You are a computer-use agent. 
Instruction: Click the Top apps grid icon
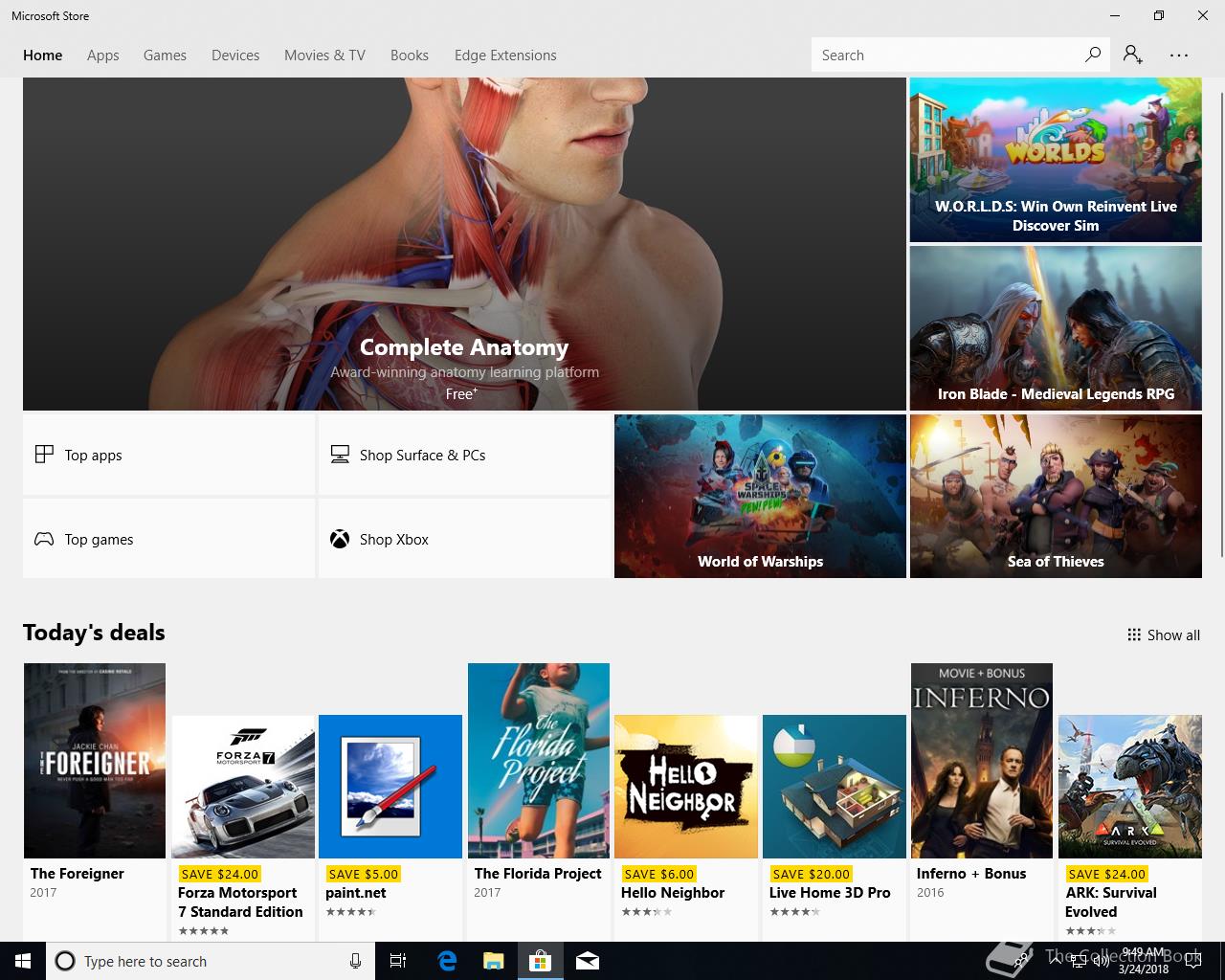[44, 455]
